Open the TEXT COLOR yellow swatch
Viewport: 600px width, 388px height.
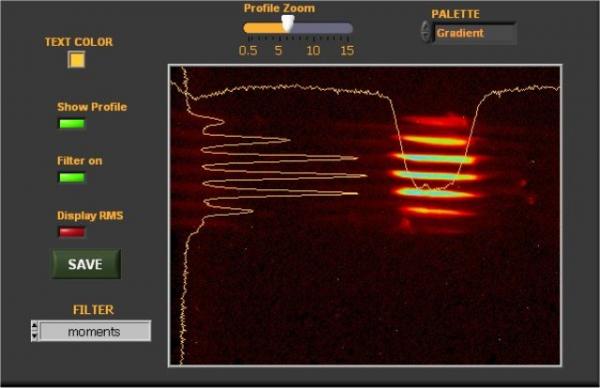76,60
